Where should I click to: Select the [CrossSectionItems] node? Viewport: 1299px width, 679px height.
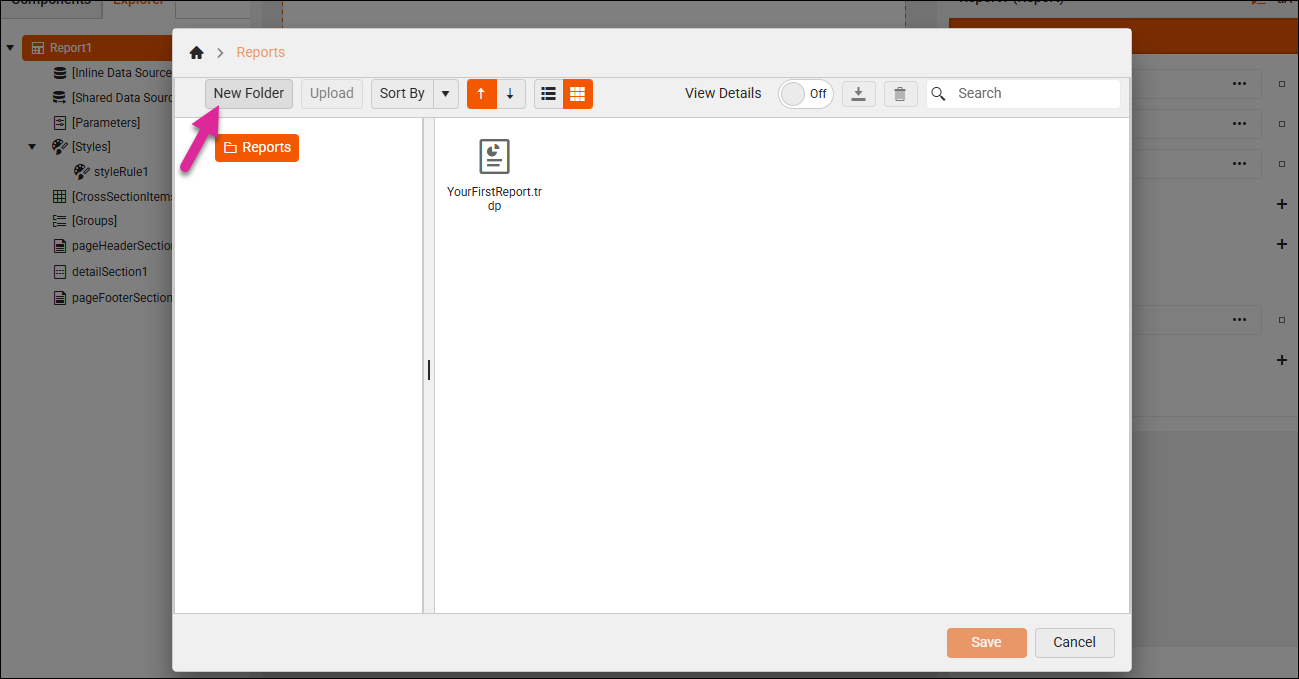point(113,197)
